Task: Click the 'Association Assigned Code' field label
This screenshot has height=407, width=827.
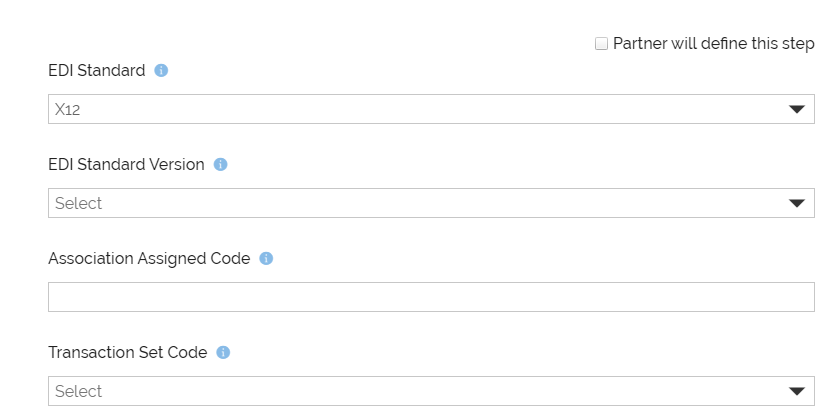Action: (x=149, y=259)
